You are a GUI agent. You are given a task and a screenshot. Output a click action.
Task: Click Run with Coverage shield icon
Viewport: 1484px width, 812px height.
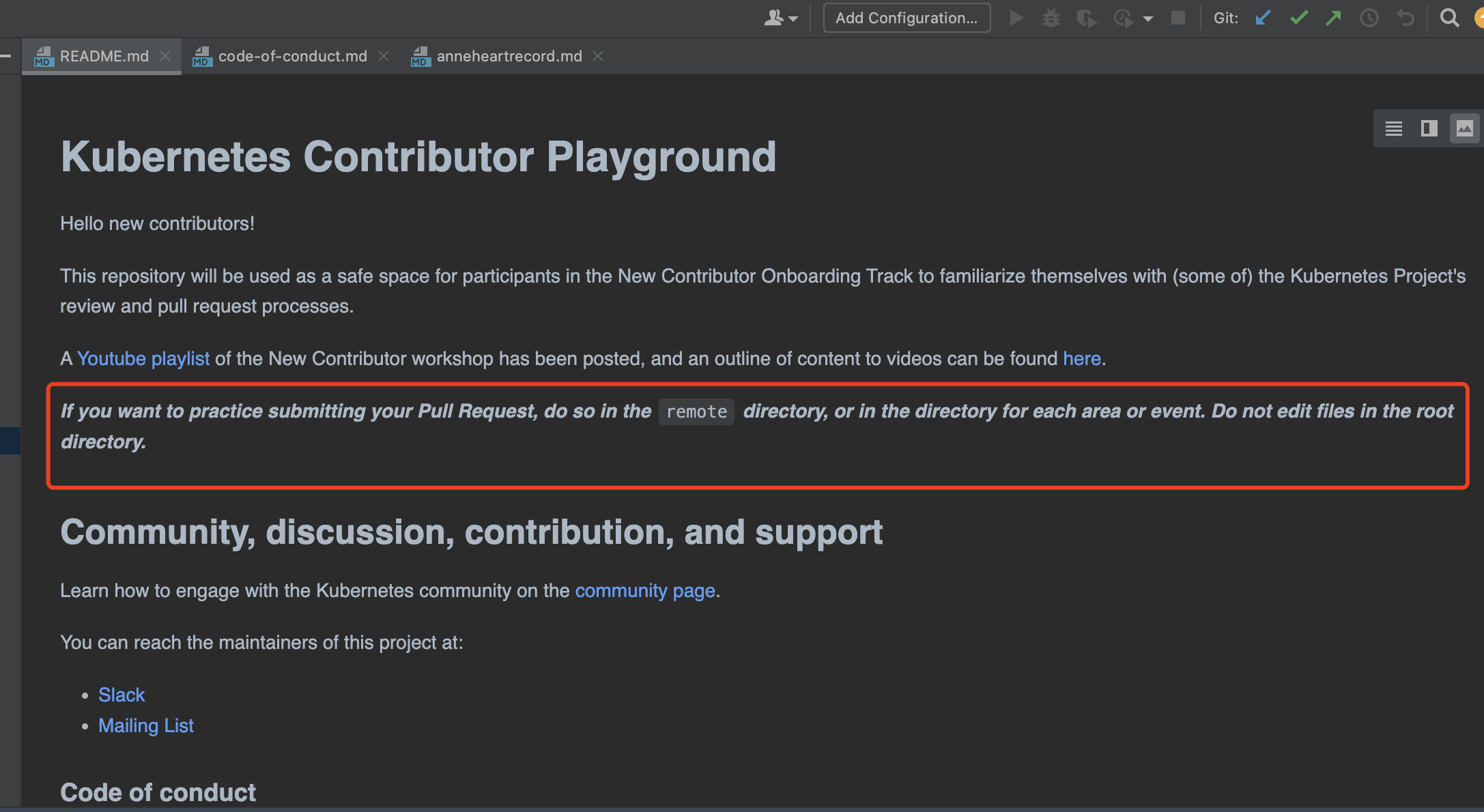(x=1086, y=18)
